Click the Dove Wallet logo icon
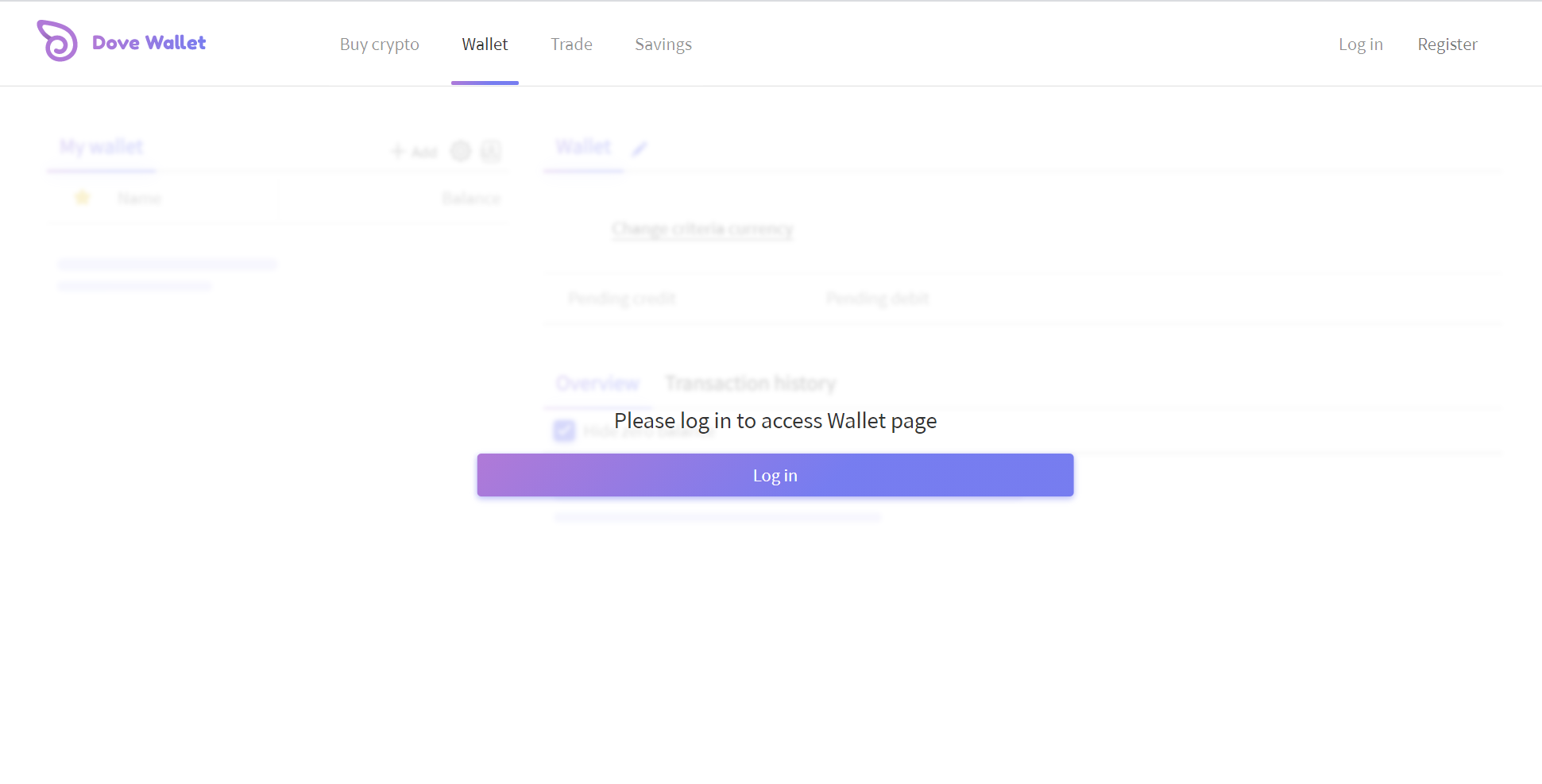The image size is (1542, 784). (x=57, y=41)
